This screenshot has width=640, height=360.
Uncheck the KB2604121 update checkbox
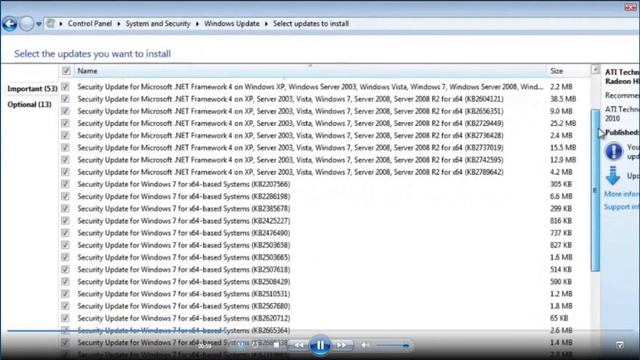pos(65,99)
